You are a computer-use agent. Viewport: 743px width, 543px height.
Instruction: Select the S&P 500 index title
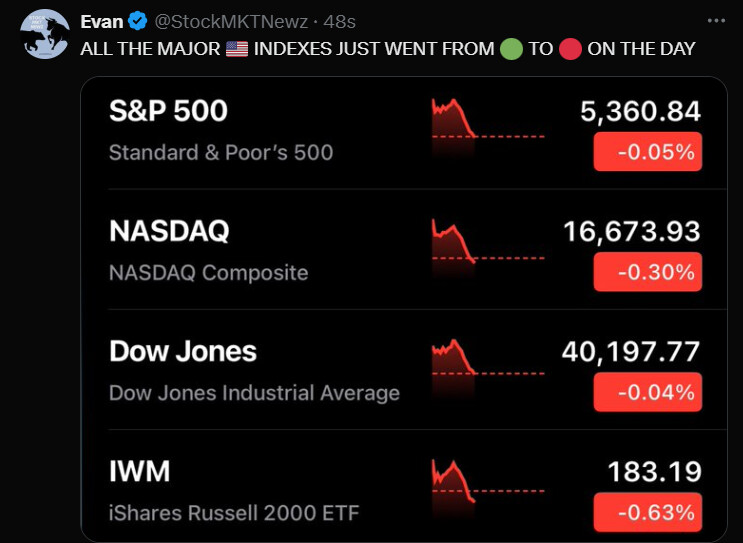[168, 111]
